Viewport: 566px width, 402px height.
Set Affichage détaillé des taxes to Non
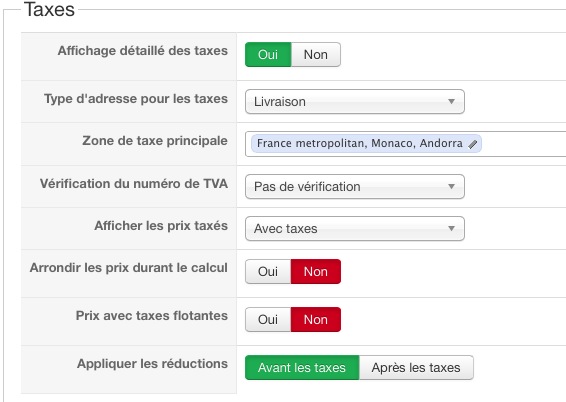(x=316, y=54)
